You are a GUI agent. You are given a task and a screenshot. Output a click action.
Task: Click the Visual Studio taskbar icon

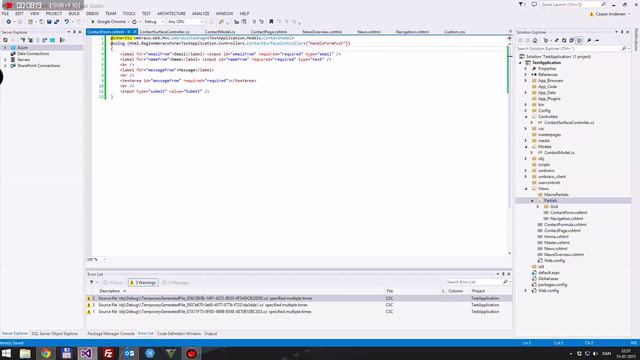coord(86,353)
